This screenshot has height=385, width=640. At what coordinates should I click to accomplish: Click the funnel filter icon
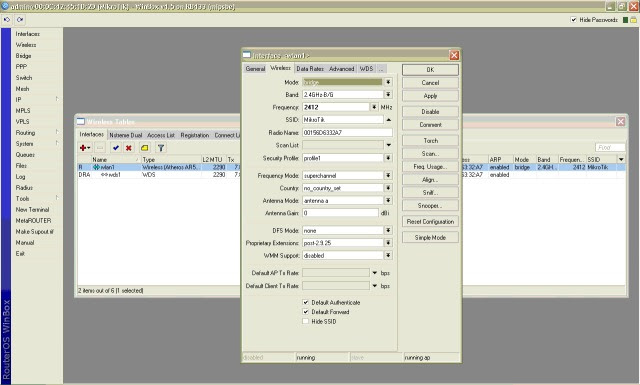[161, 148]
